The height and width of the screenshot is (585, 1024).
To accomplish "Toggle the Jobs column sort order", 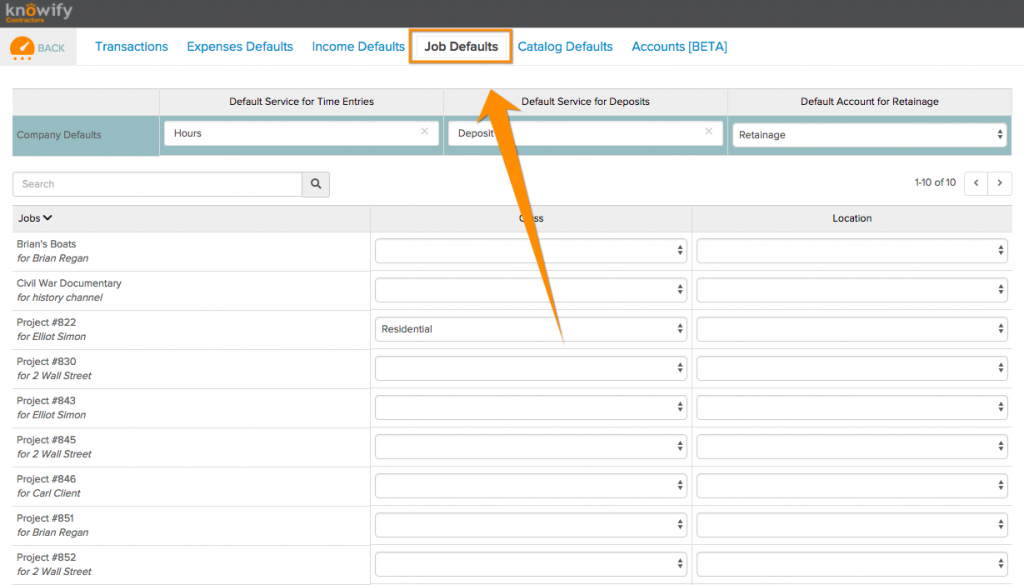I will [x=35, y=217].
